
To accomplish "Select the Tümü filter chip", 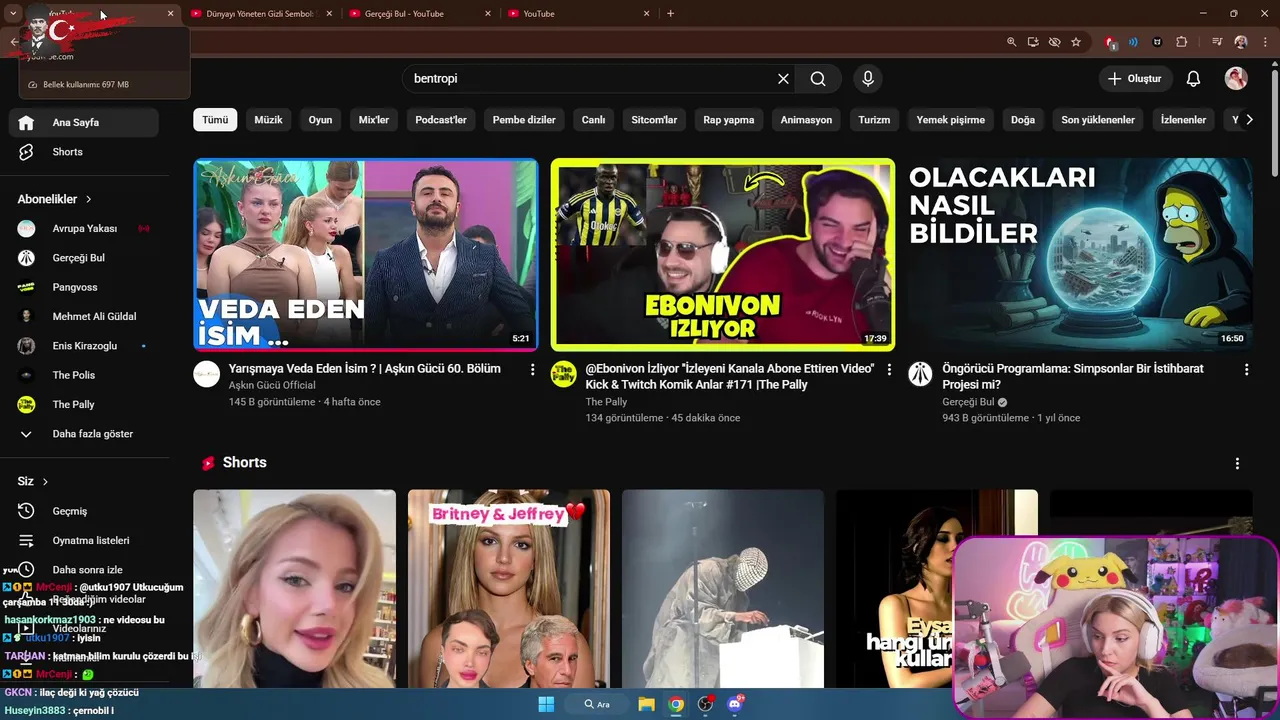I will click(x=215, y=120).
